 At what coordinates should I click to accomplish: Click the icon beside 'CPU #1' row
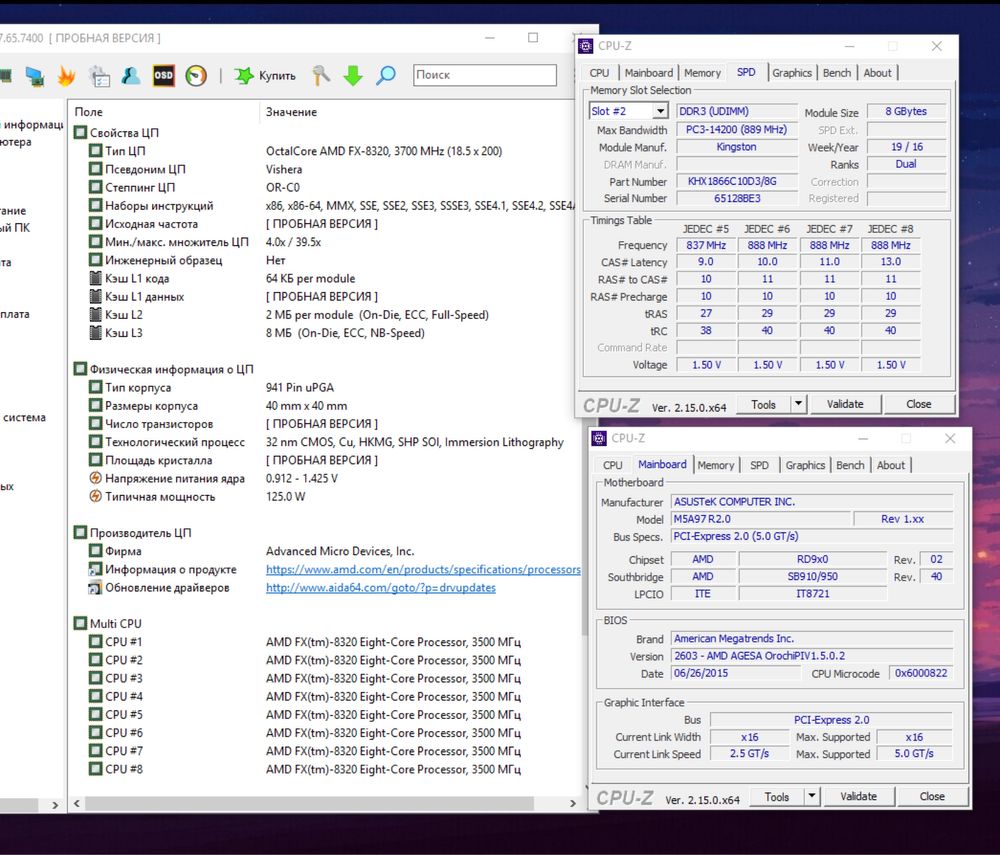point(96,642)
